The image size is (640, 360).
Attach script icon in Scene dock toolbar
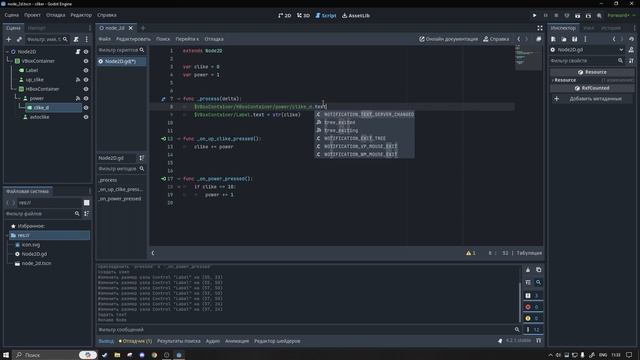pyautogui.click(x=76, y=39)
